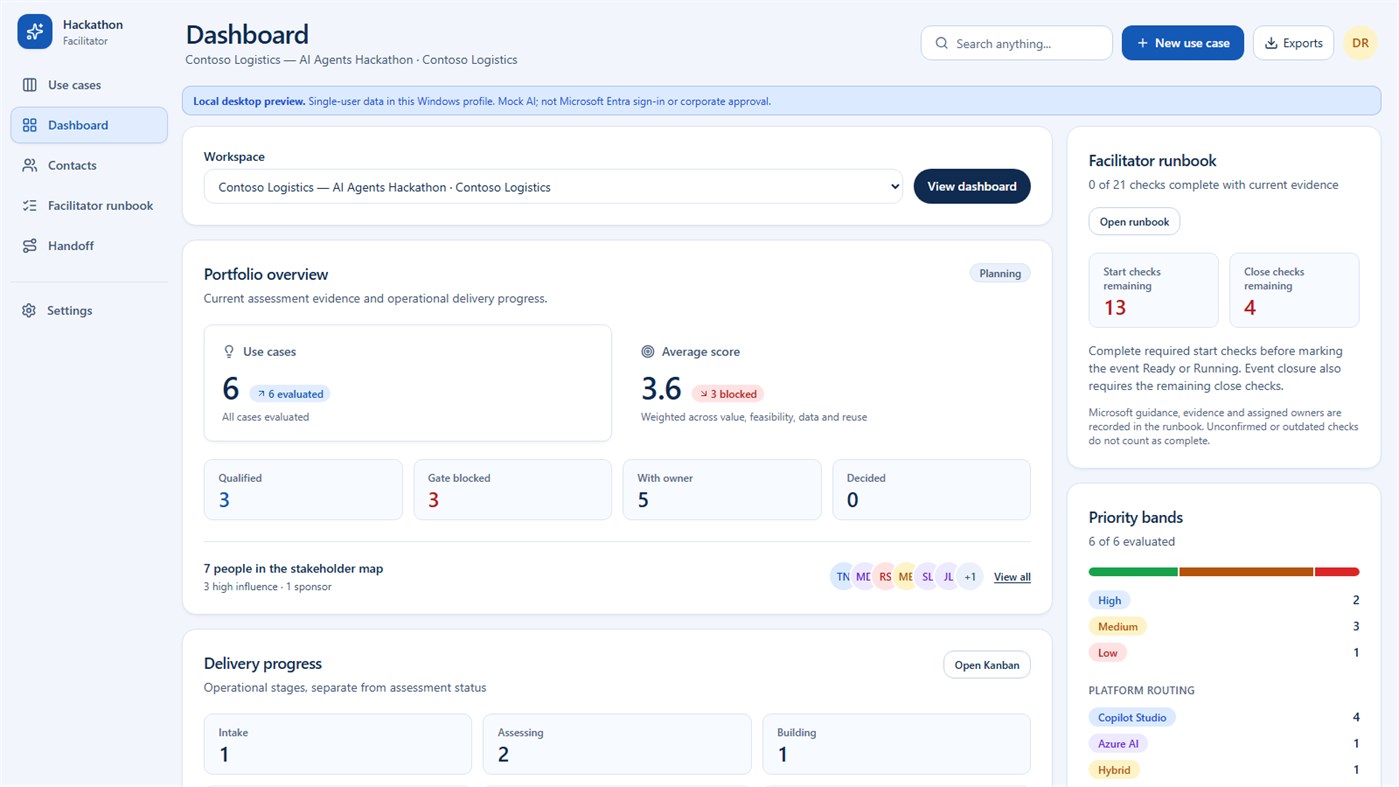
Task: Open Use cases in sidebar menu
Action: [x=89, y=85]
